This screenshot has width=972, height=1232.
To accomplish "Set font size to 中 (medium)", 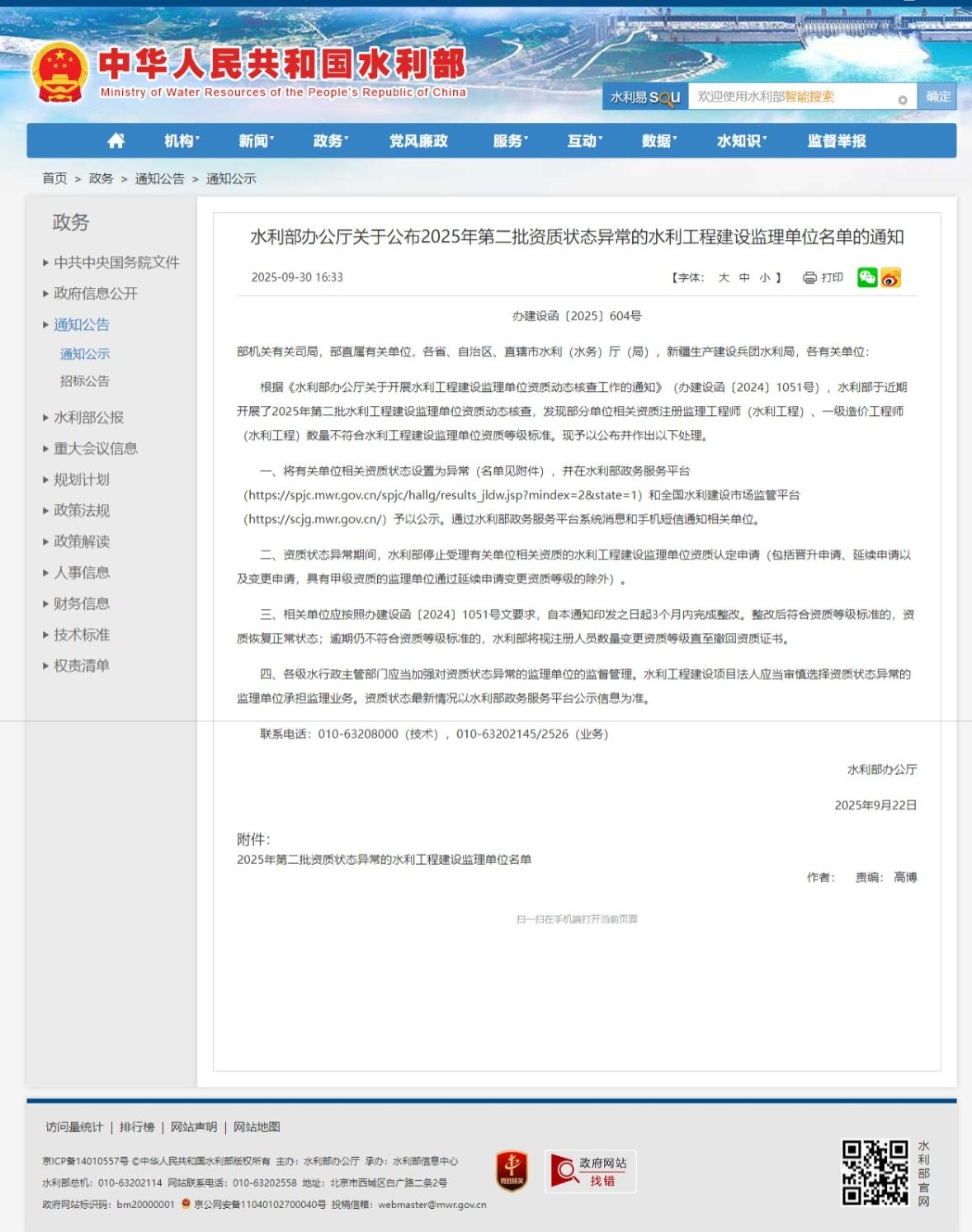I will [x=744, y=278].
